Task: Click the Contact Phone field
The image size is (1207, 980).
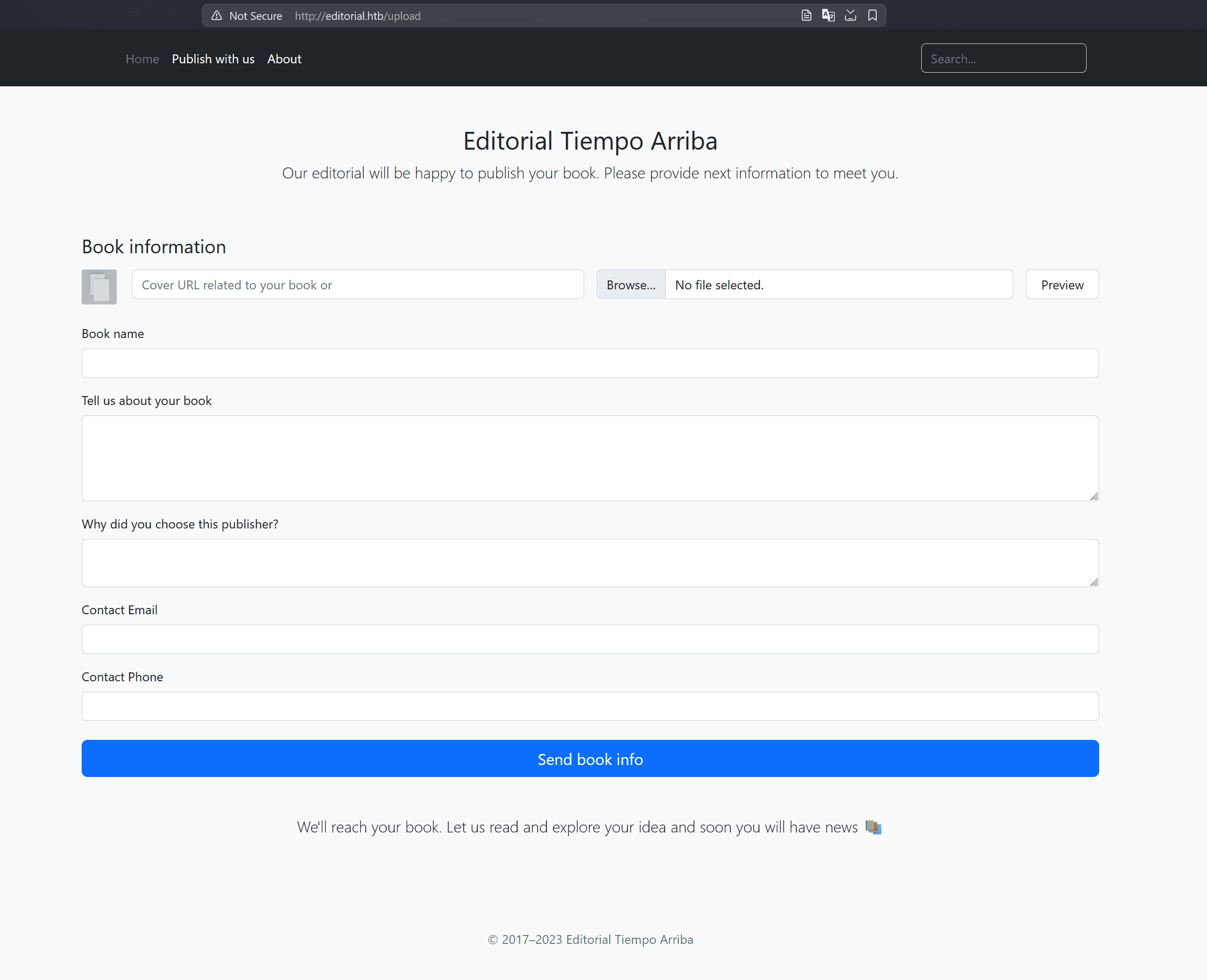Action: pyautogui.click(x=590, y=706)
